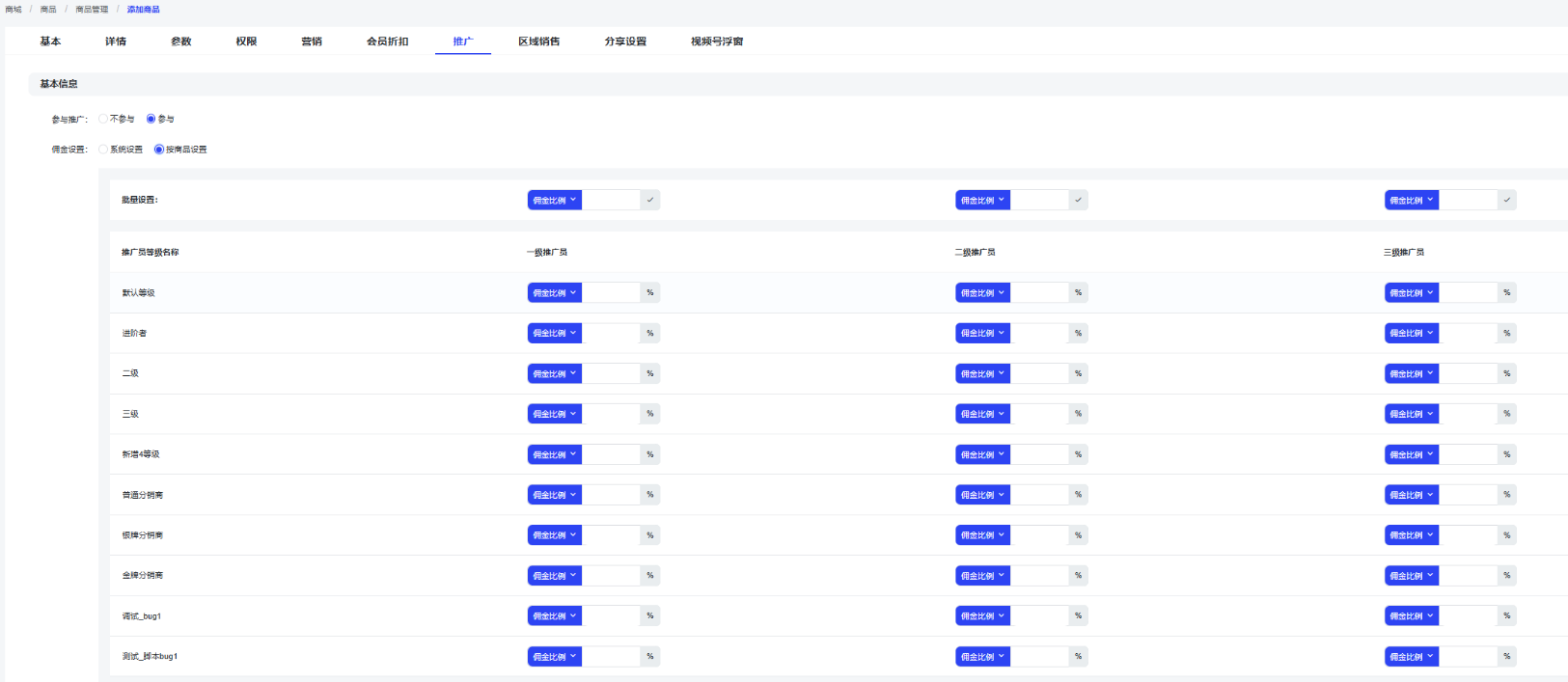The width and height of the screenshot is (1568, 682).
Task: Click the checkmark in batch 二级推广员 column
Action: point(1078,200)
